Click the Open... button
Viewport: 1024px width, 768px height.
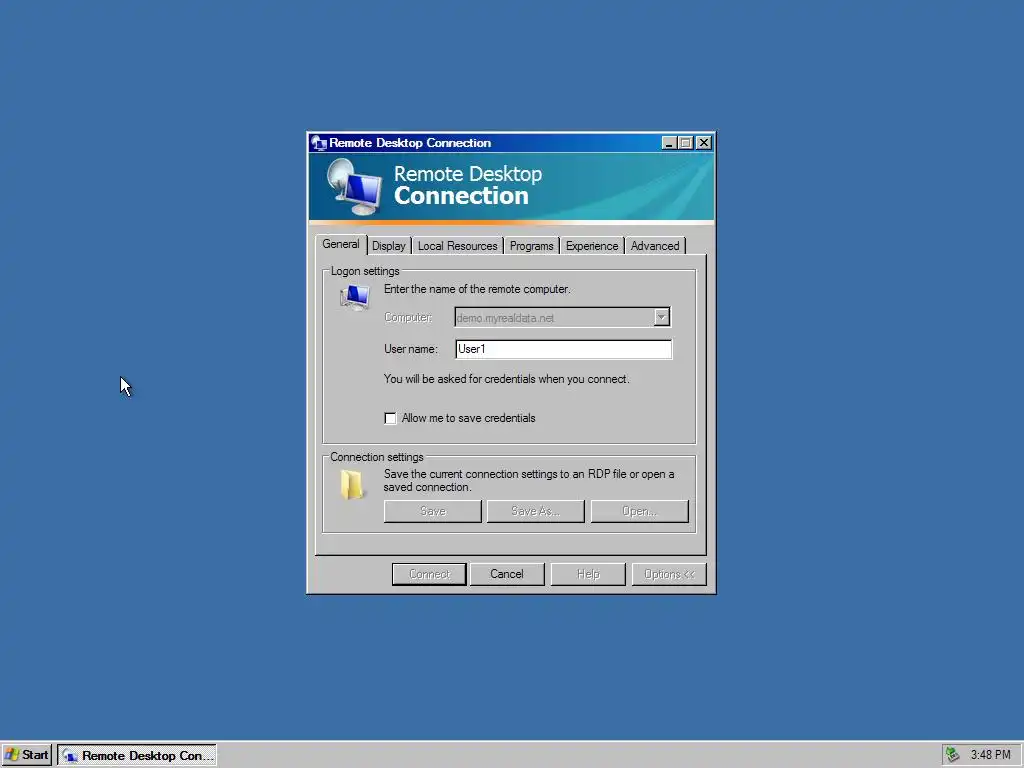click(639, 511)
